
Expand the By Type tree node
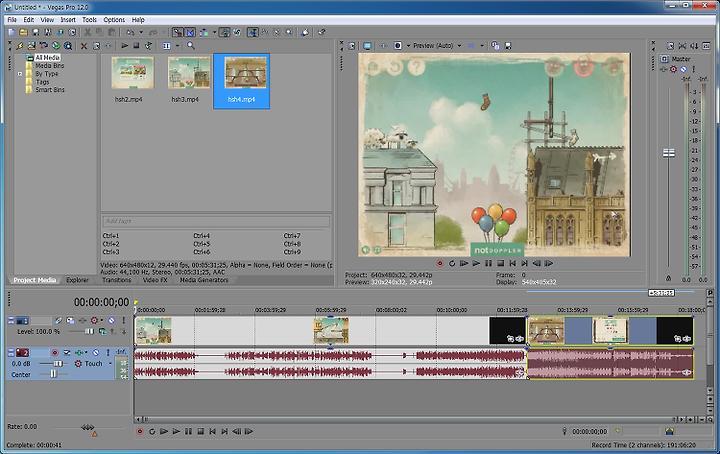(20, 74)
